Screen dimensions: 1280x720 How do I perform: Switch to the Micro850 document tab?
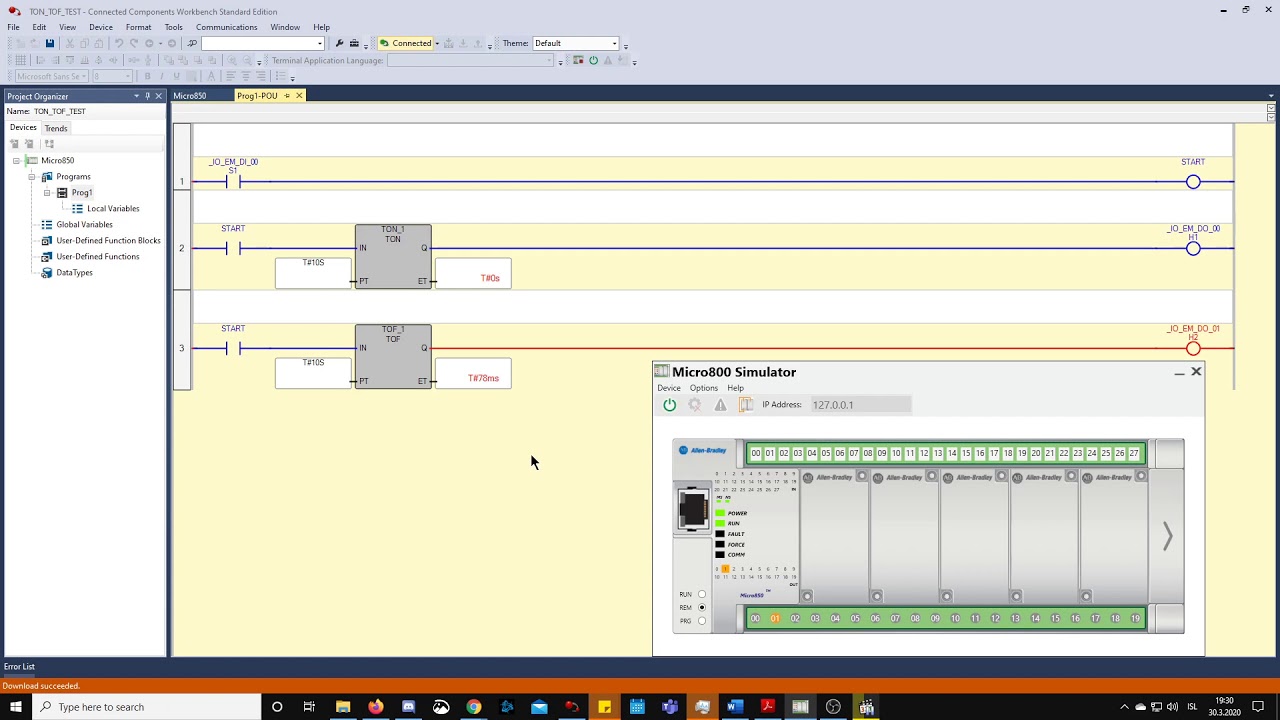tap(190, 96)
